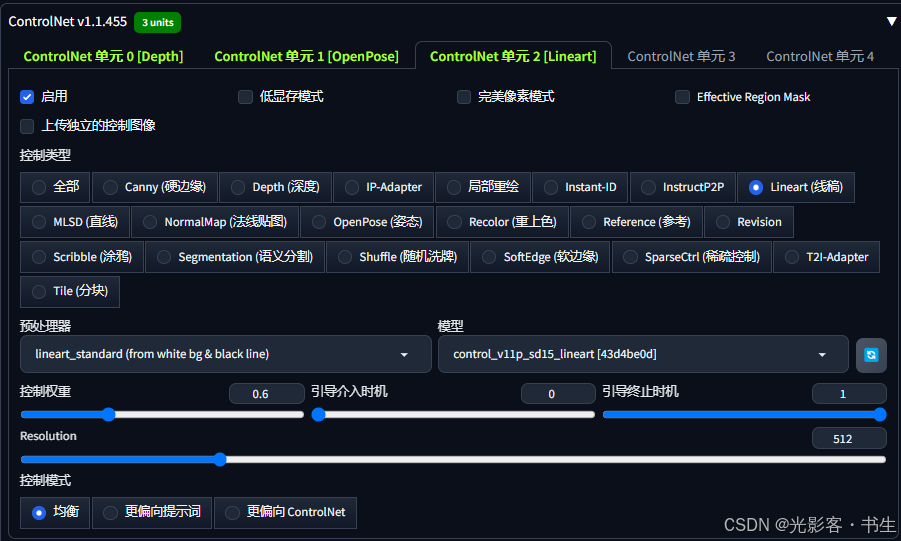Select the 全部 control type
Image resolution: width=901 pixels, height=541 pixels.
55,187
